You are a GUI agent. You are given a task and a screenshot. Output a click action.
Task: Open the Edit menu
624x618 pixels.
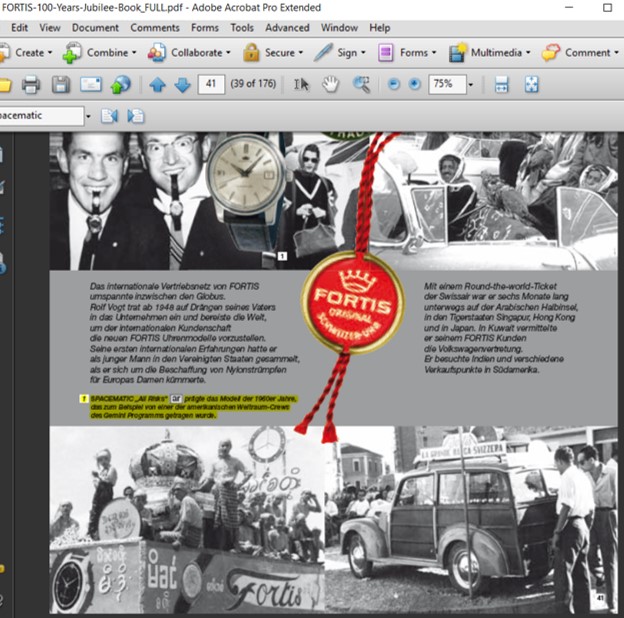[x=19, y=28]
